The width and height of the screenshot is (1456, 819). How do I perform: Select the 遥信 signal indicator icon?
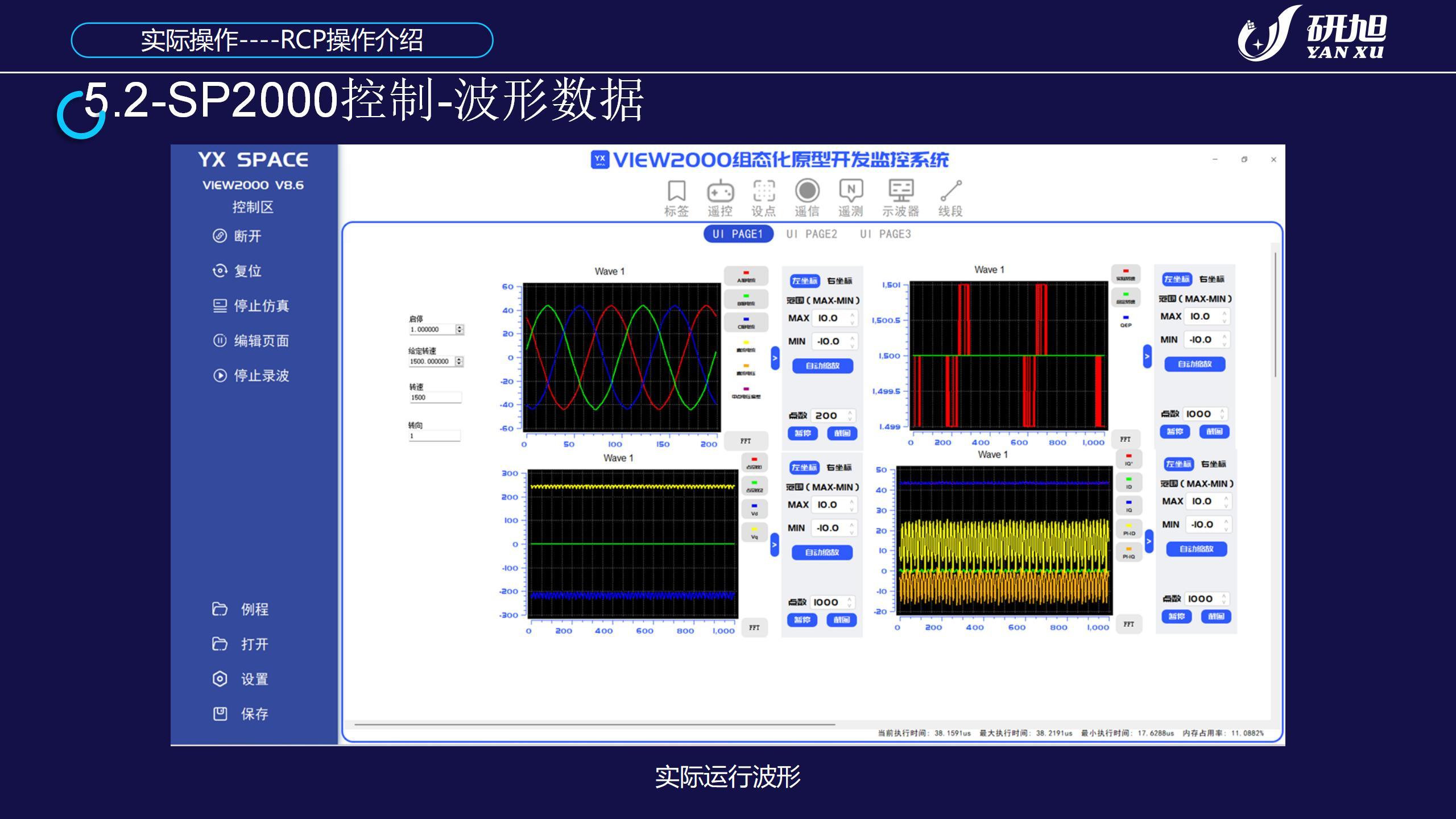pyautogui.click(x=807, y=199)
